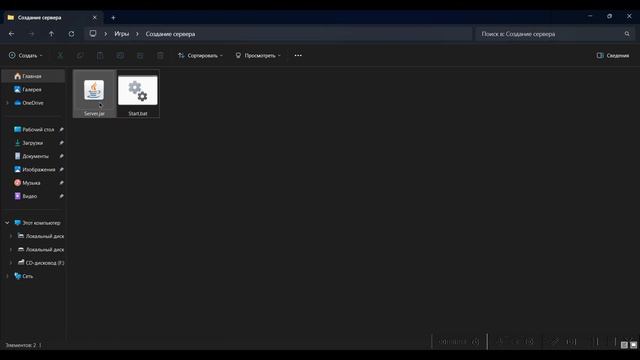Go back with the Back arrow
The width and height of the screenshot is (640, 360).
tap(11, 34)
